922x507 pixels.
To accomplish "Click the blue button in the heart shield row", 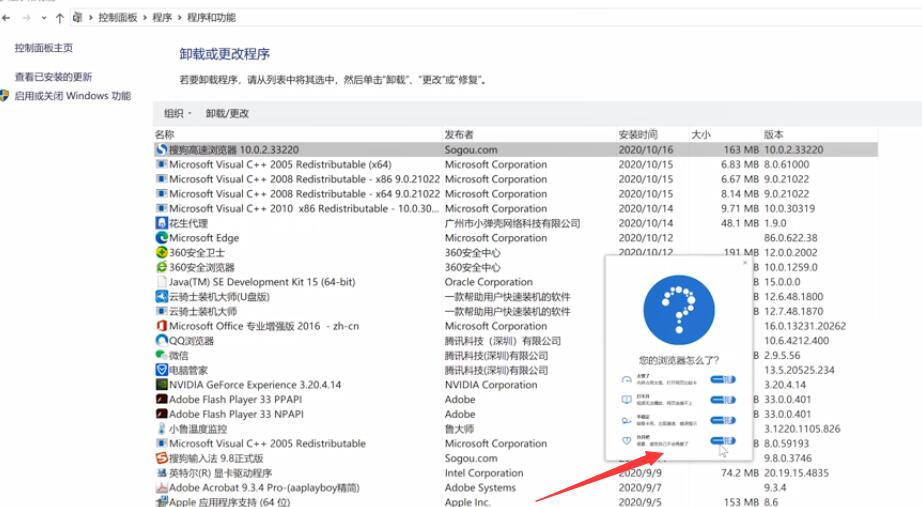I will coord(723,441).
